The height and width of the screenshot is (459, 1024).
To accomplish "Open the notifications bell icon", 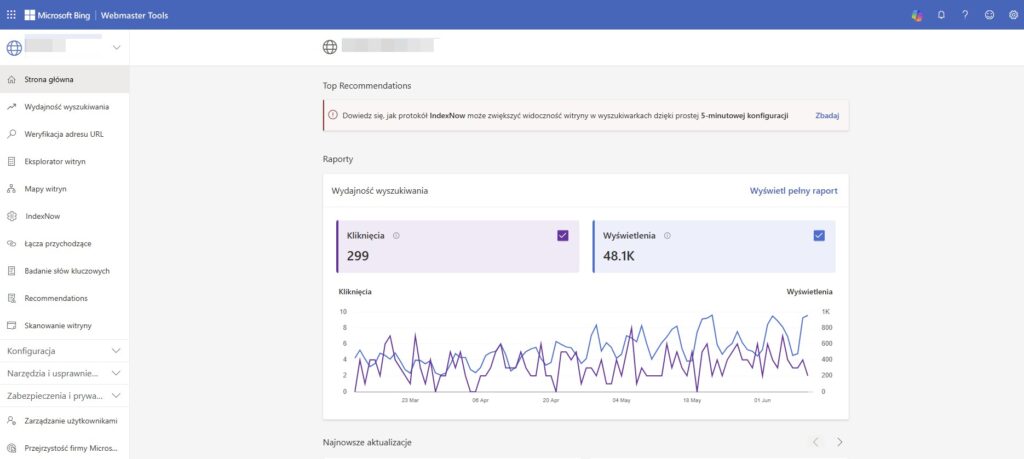I will [x=941, y=15].
